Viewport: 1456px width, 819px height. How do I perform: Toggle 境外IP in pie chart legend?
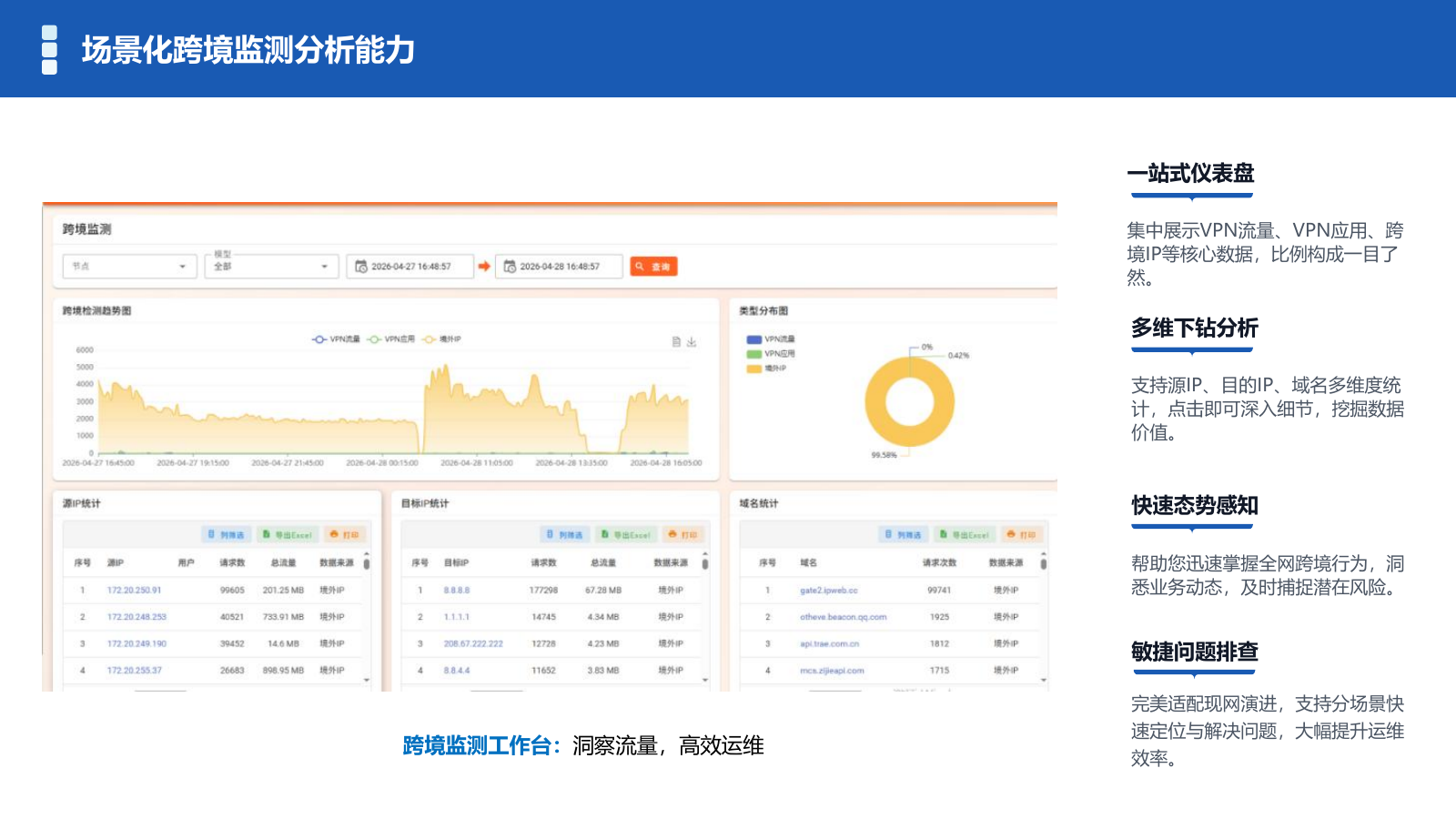tap(766, 369)
